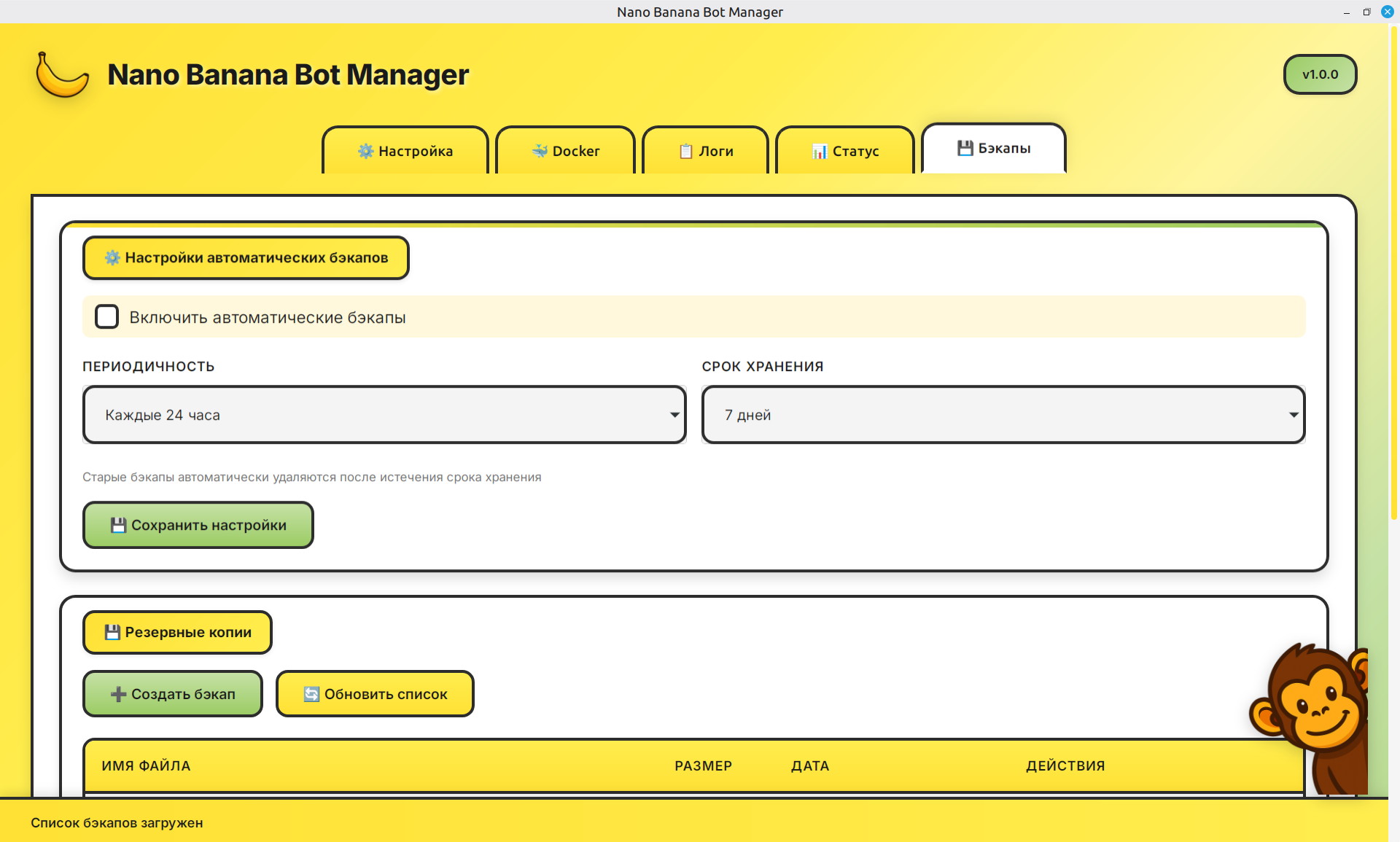Viewport: 1400px width, 842px height.
Task: Click the ИМЯ ФАЙЛА column header
Action: click(x=146, y=765)
